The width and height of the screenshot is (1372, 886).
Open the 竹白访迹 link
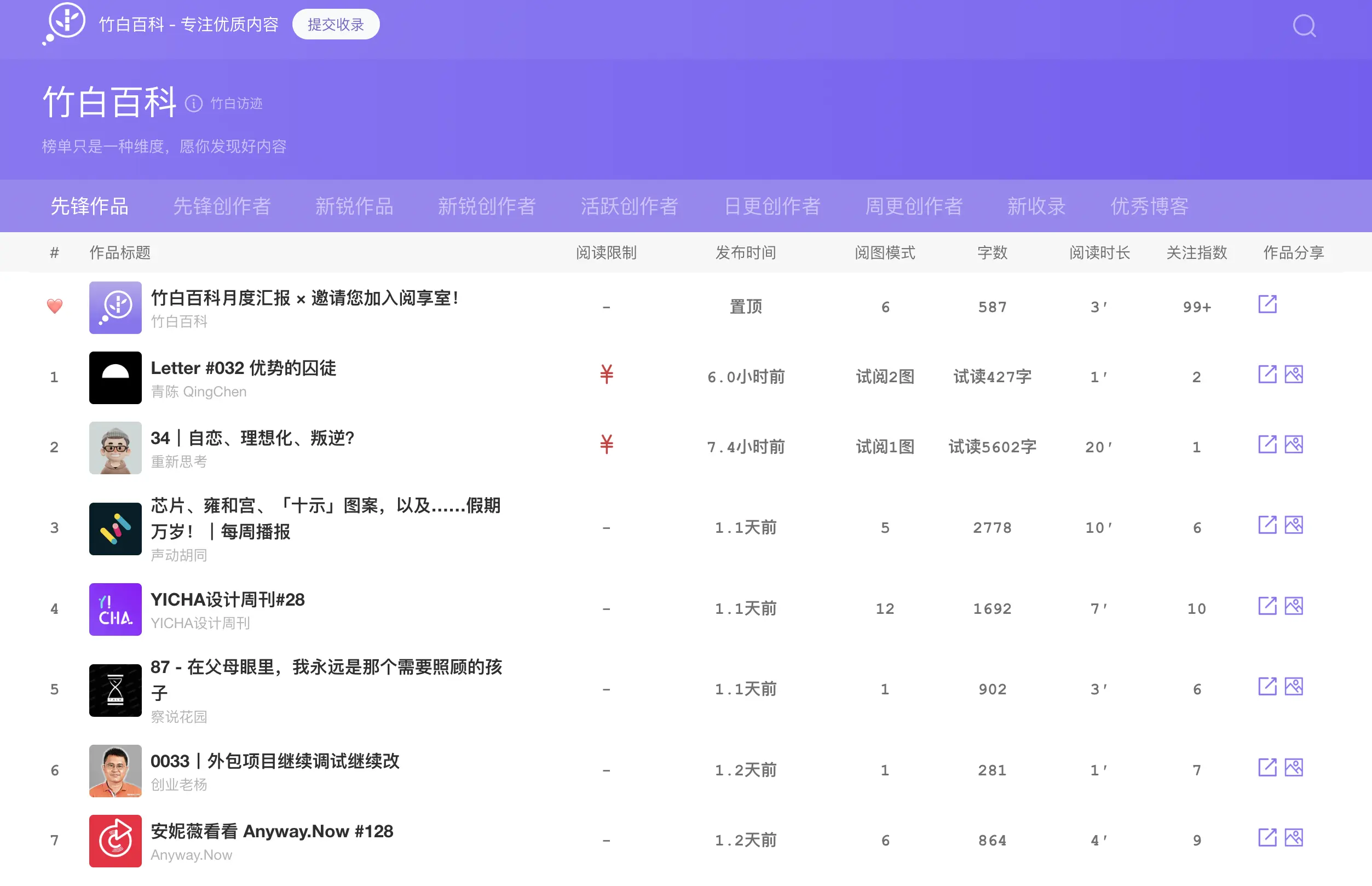pyautogui.click(x=236, y=103)
